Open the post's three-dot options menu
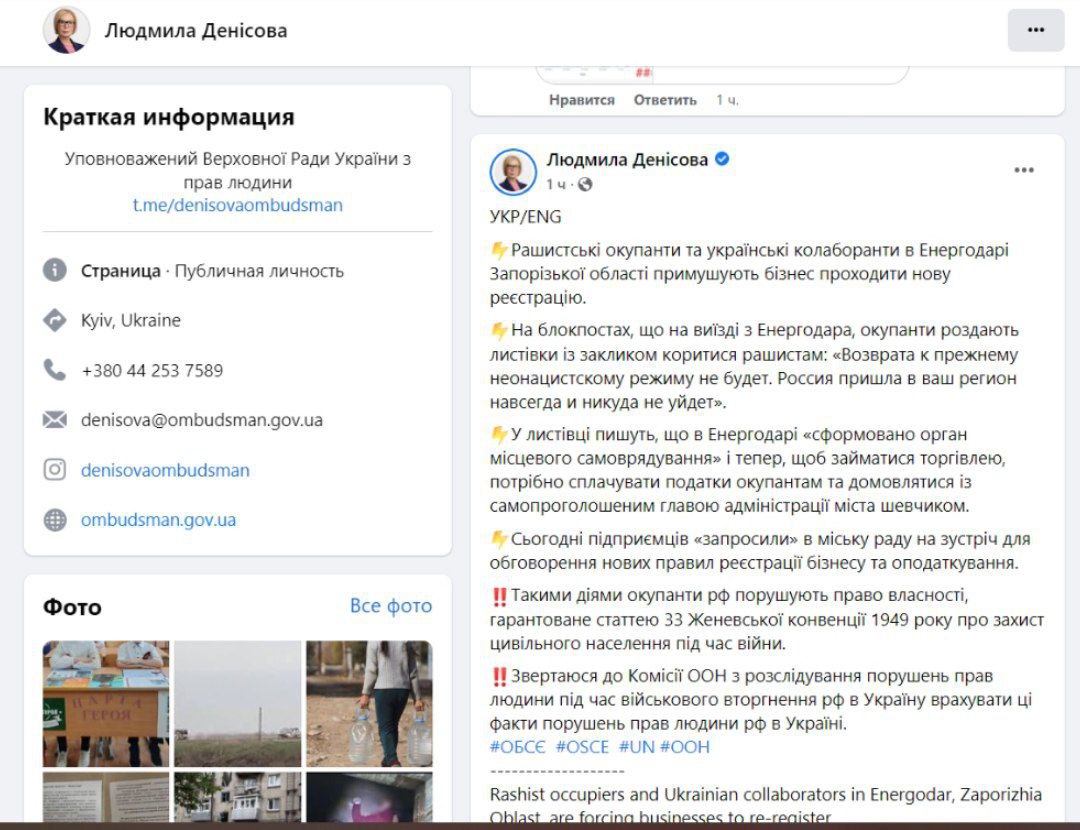Image resolution: width=1080 pixels, height=830 pixels. coord(1024,170)
